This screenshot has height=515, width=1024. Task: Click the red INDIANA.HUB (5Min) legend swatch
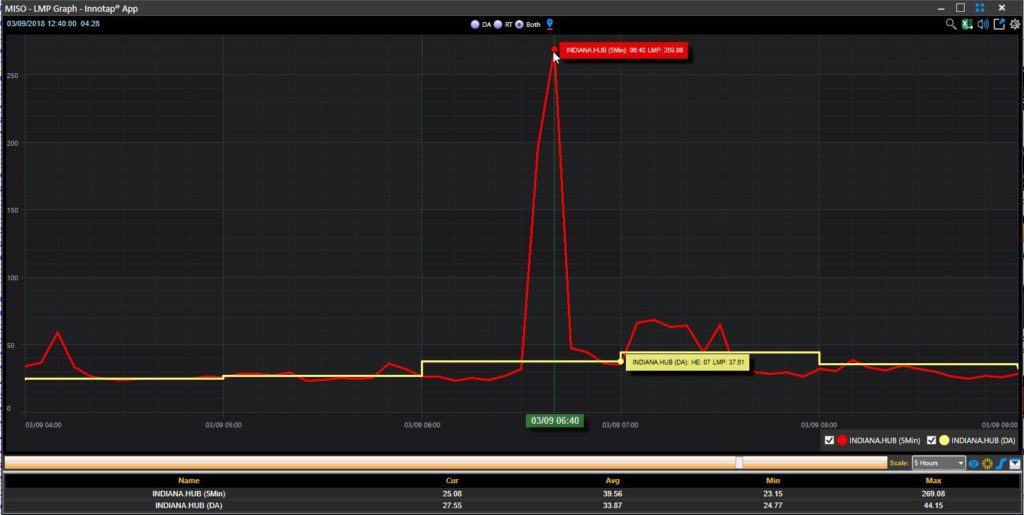(842, 441)
